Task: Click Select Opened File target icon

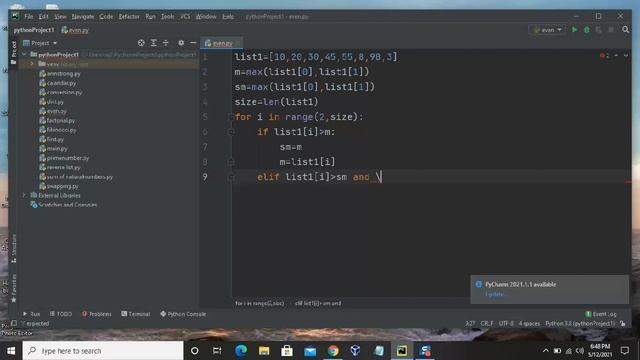Action: [x=141, y=43]
